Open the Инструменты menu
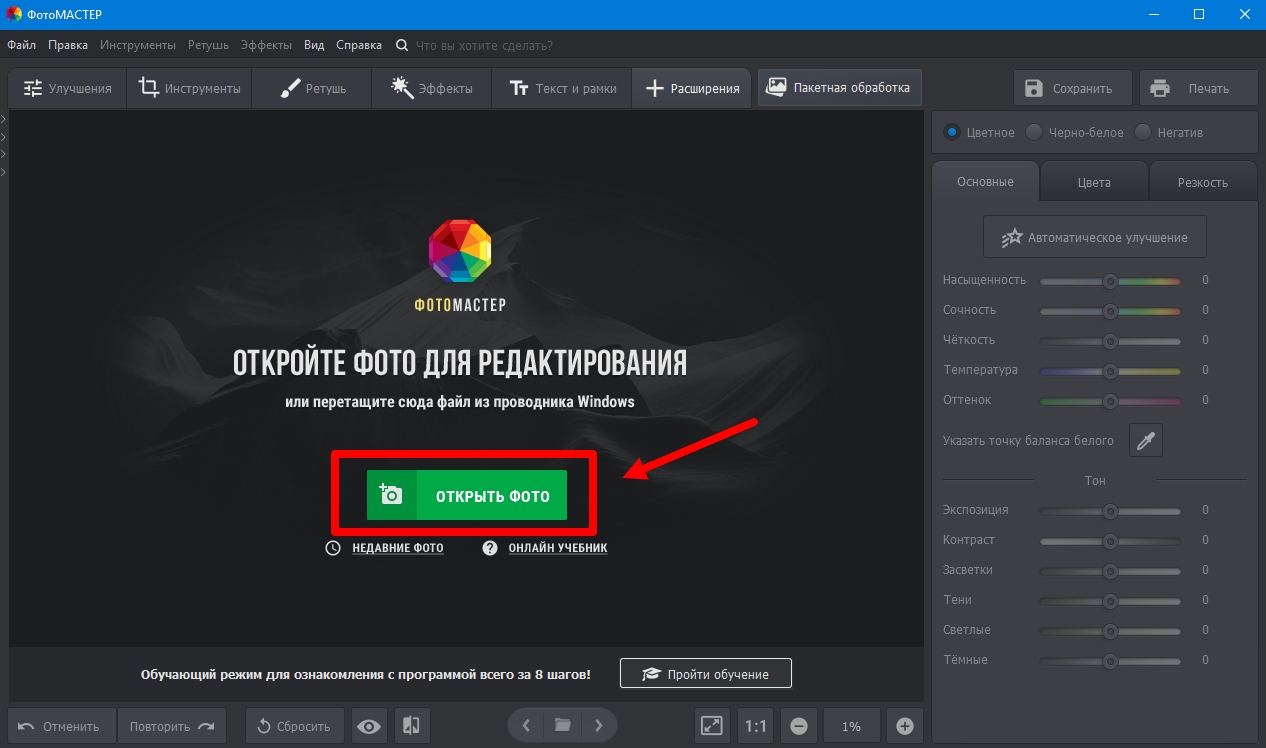The width and height of the screenshot is (1266, 748). (138, 45)
